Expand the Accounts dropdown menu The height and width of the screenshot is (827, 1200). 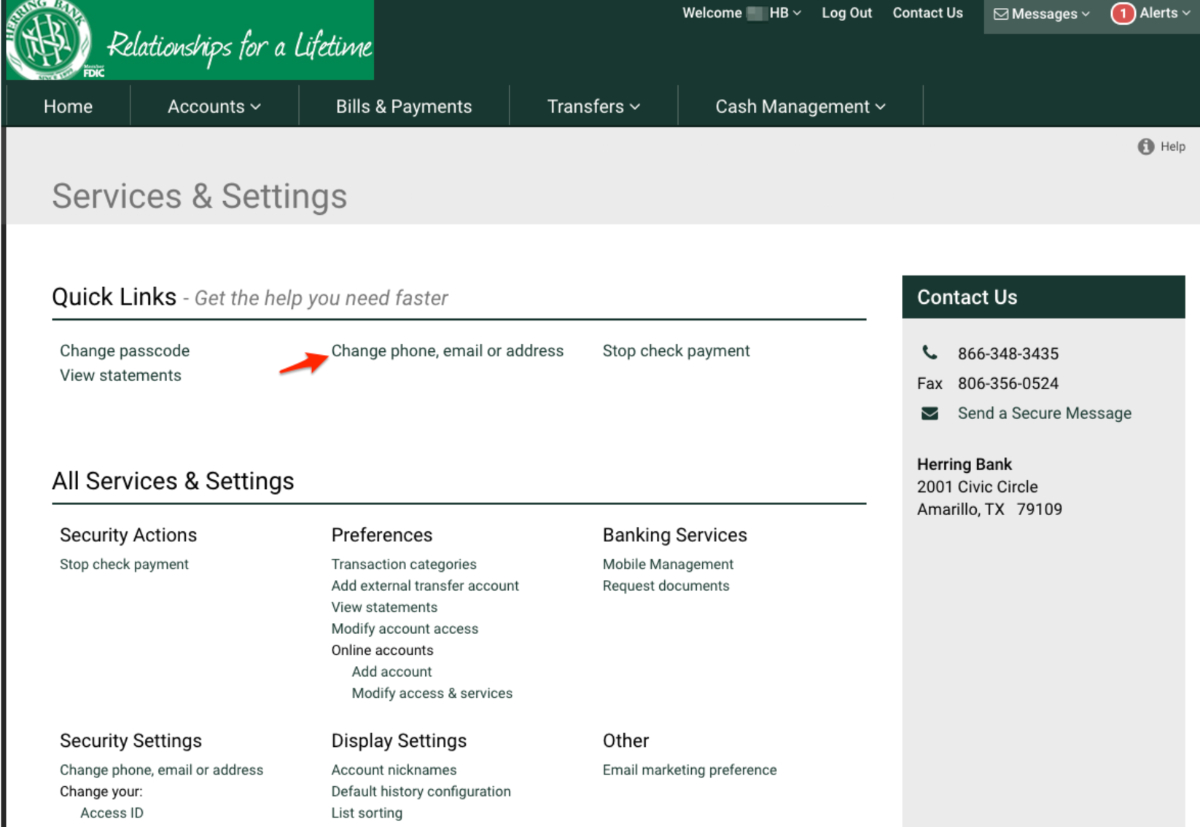[214, 107]
